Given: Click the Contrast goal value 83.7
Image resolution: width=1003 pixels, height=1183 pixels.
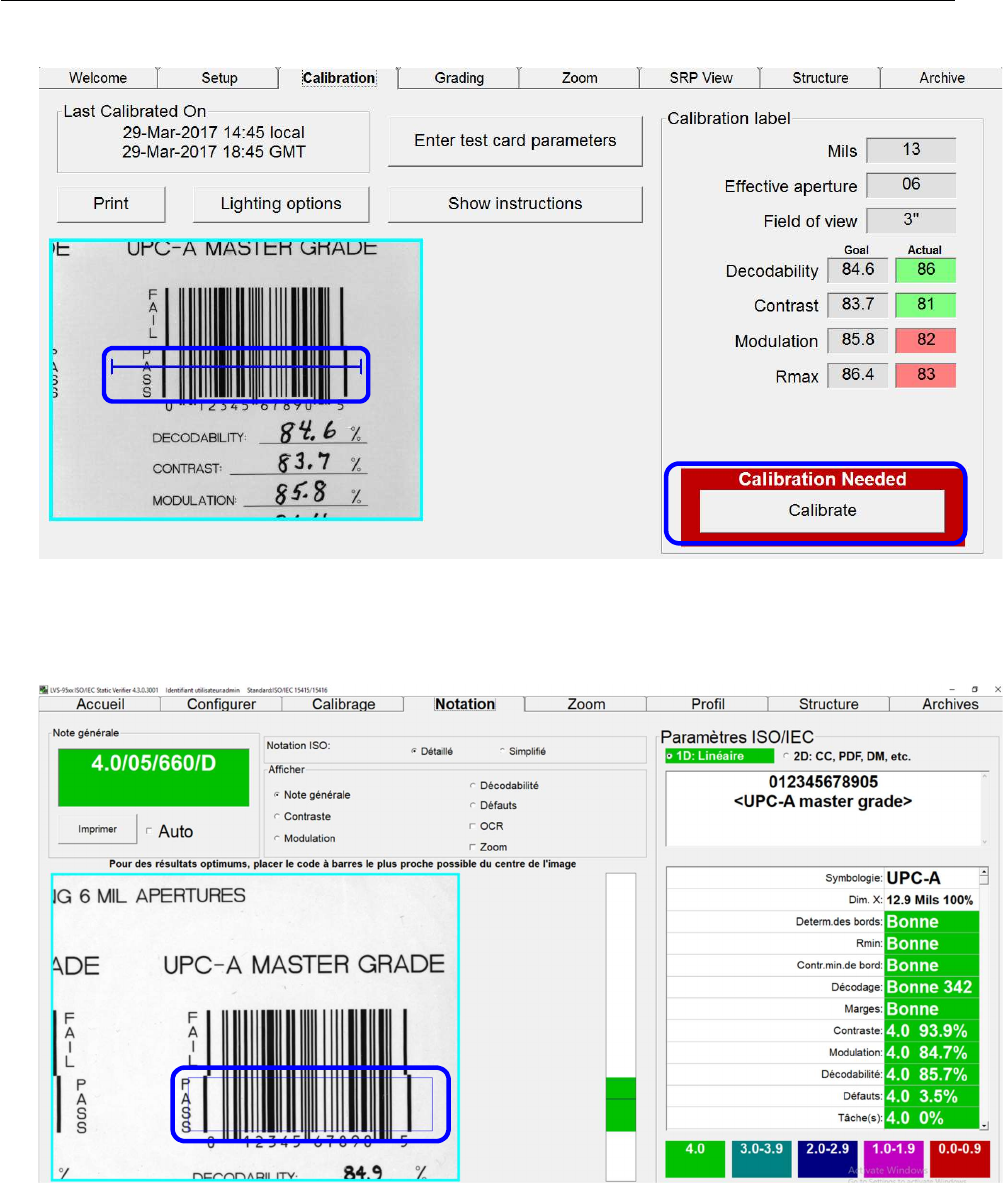Looking at the screenshot, I should click(x=857, y=304).
